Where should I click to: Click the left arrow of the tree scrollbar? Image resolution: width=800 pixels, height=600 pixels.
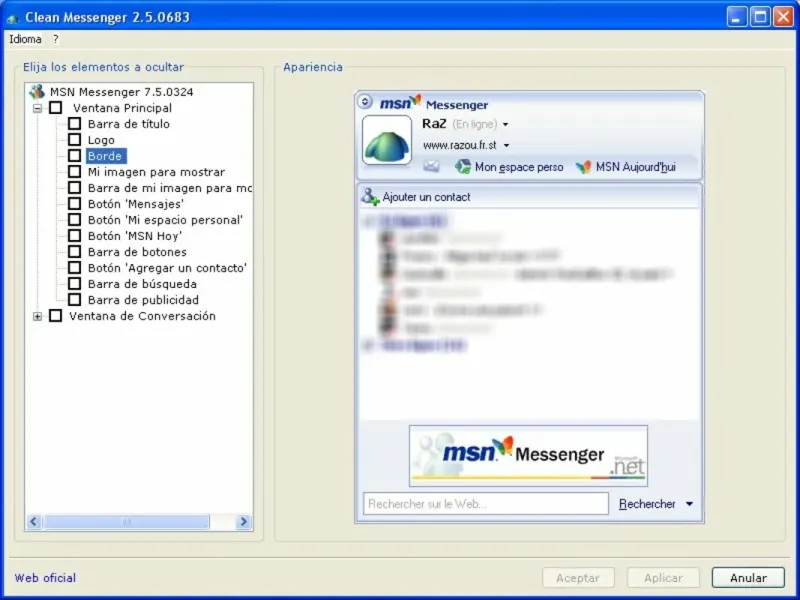(34, 521)
